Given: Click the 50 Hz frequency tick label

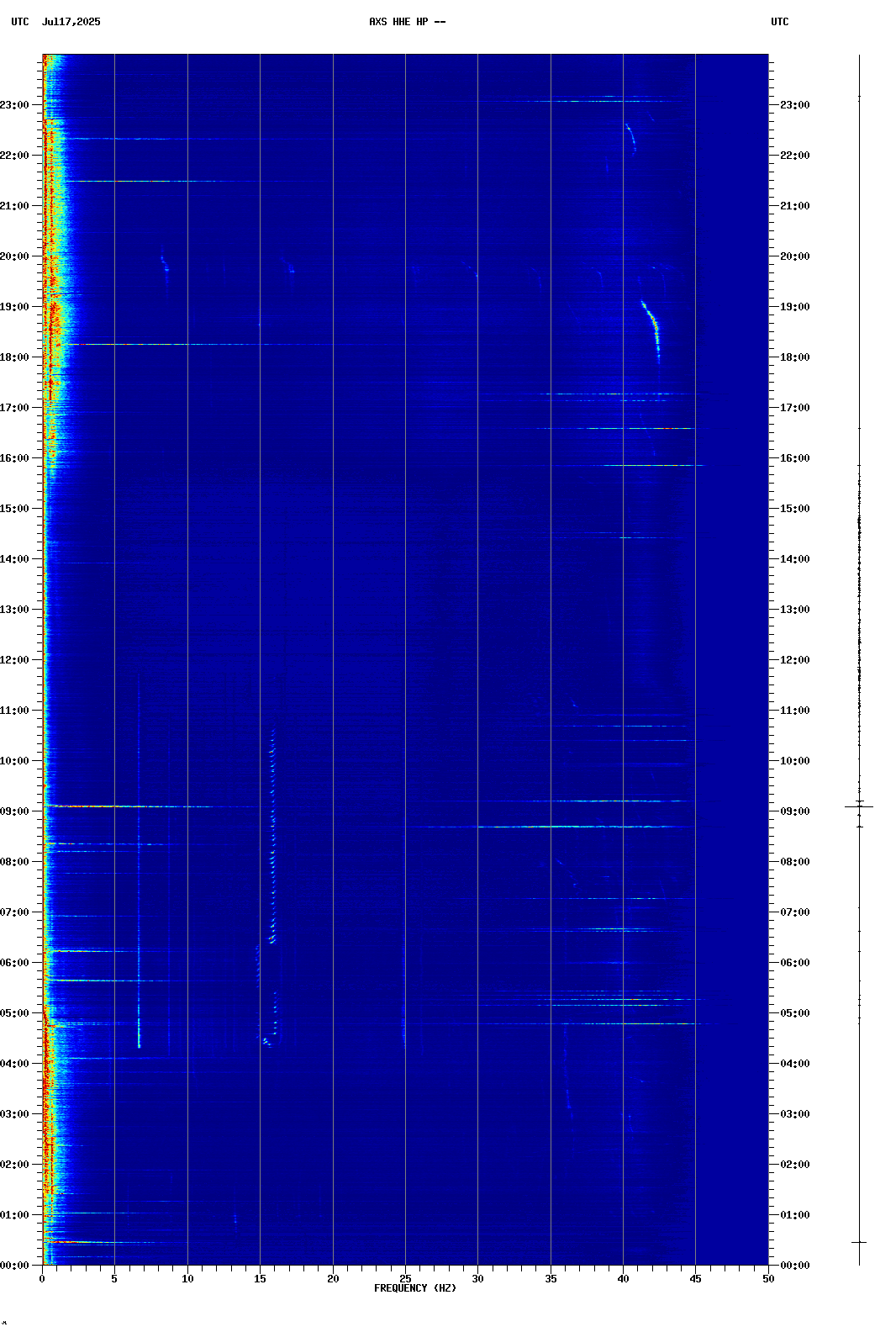Looking at the screenshot, I should (768, 1279).
